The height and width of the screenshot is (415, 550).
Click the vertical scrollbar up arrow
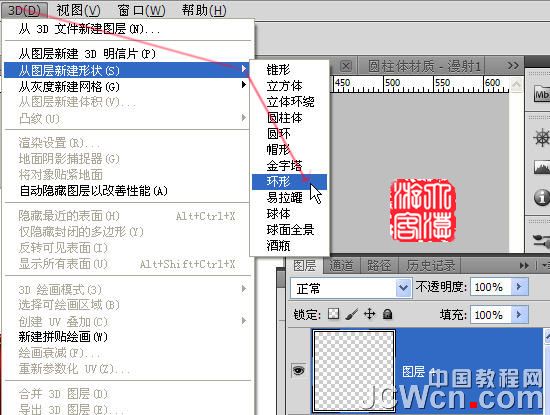click(516, 84)
